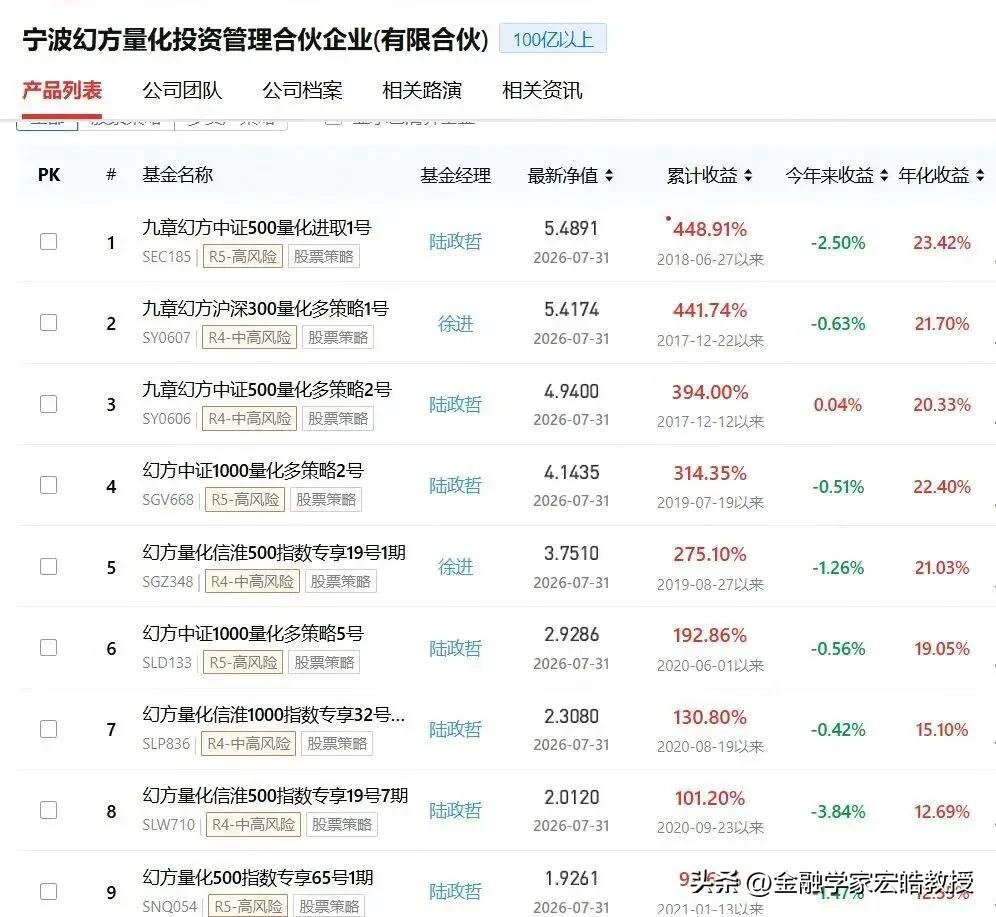Select annualized return 15.10%
Image resolution: width=996 pixels, height=917 pixels.
click(942, 730)
